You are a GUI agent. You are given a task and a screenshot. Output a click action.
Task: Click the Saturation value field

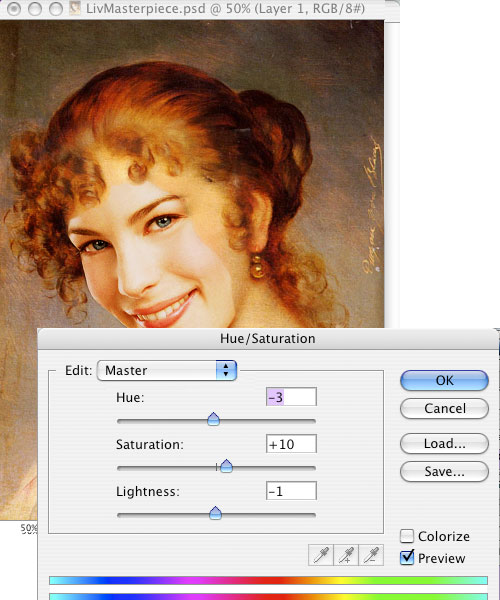tap(291, 444)
